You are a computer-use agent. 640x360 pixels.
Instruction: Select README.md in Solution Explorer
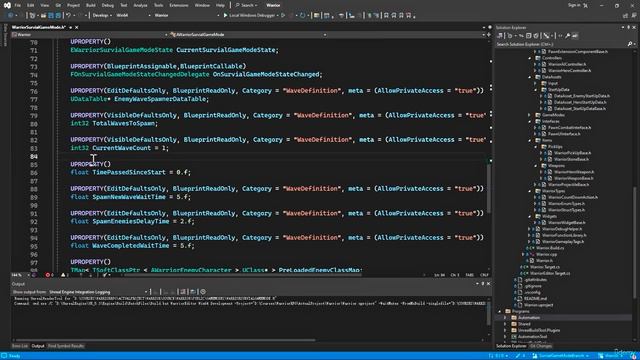535,299
